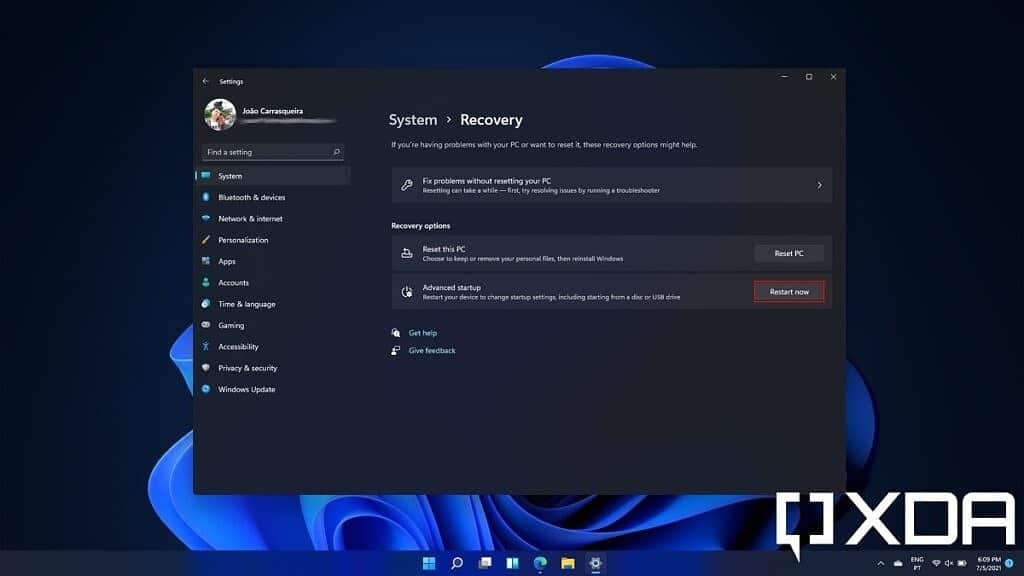Click the Get help headset icon
Screen dimensions: 1024x576
pyautogui.click(x=396, y=333)
